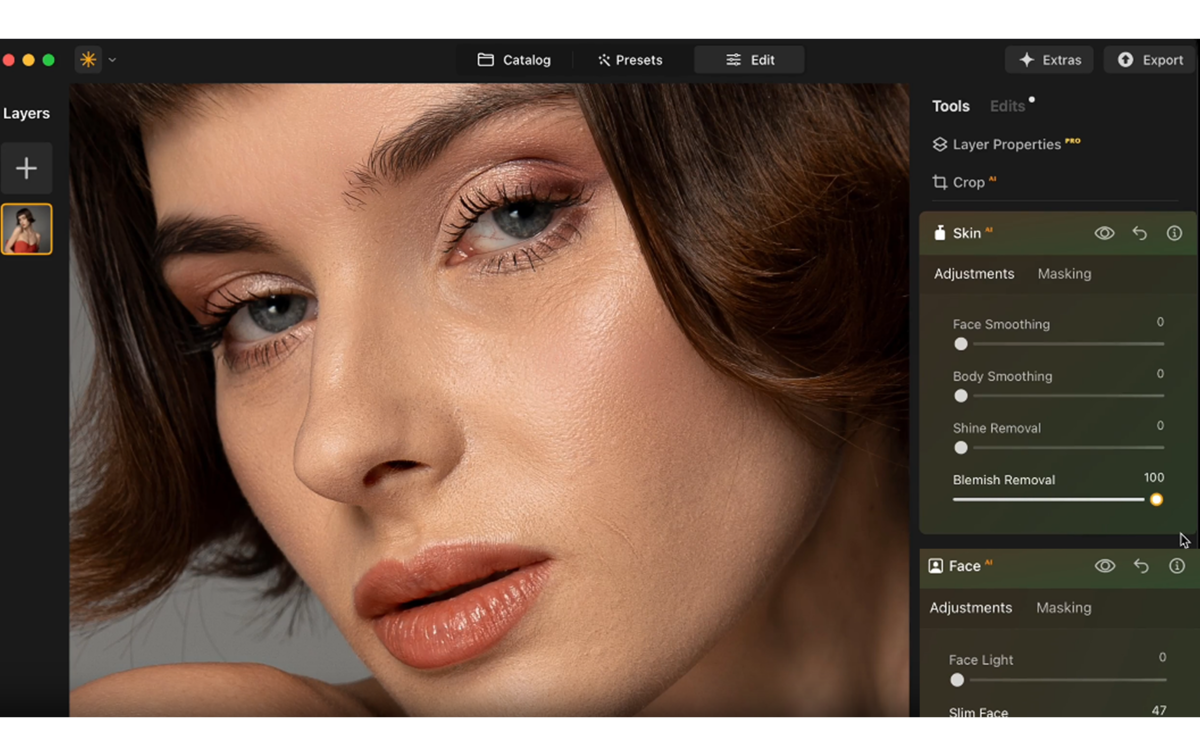This screenshot has width=1200, height=756.
Task: Open Skin Adjustments tab
Action: click(974, 274)
